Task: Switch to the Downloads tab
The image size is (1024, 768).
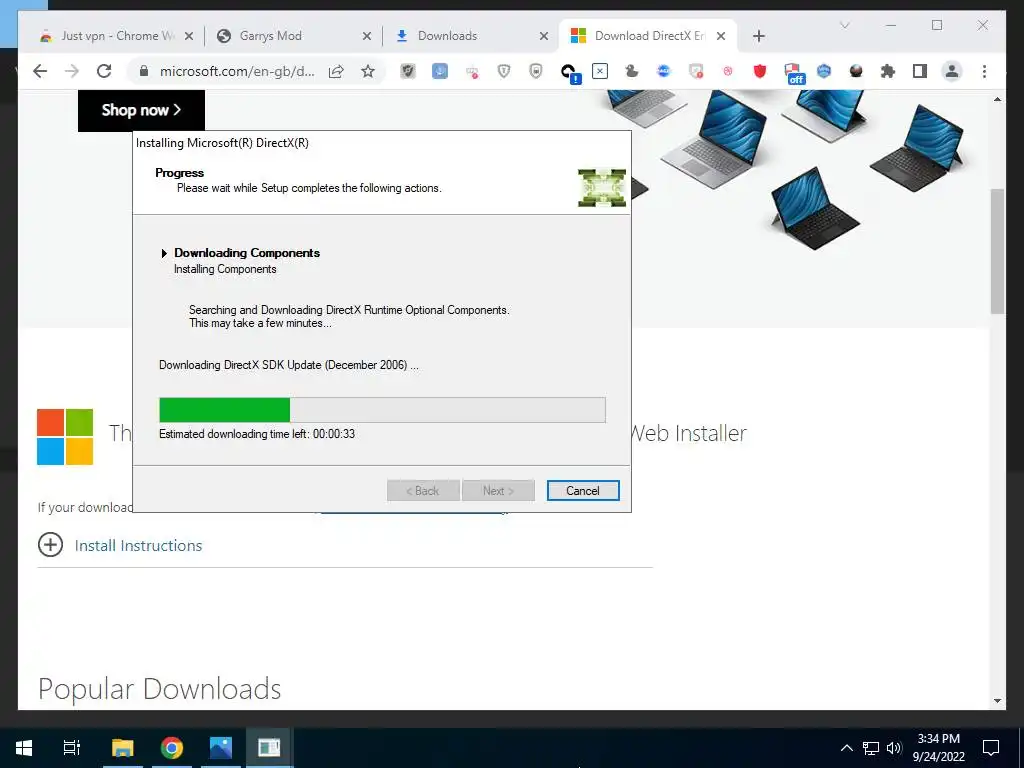Action: [471, 36]
